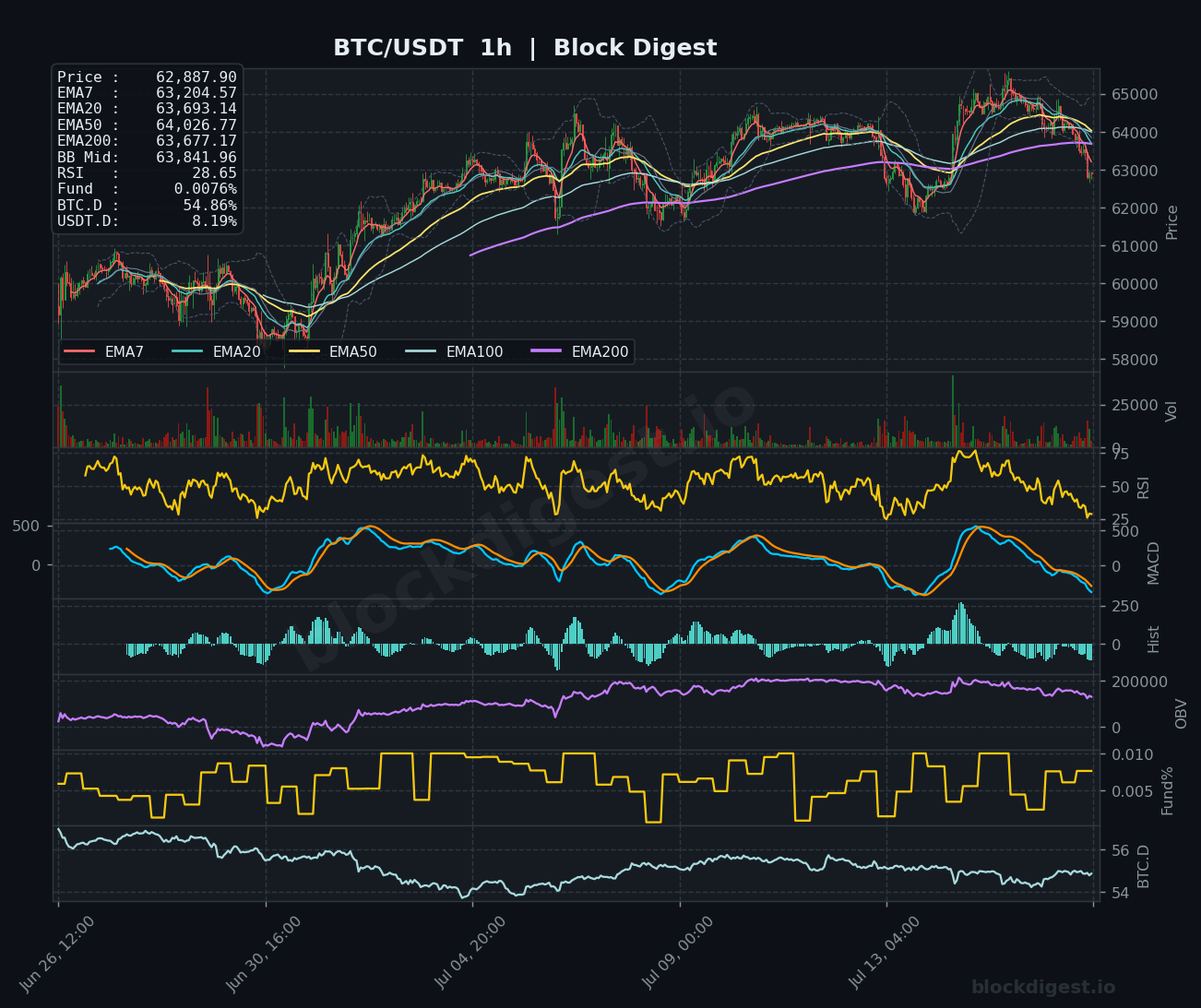Image resolution: width=1201 pixels, height=1008 pixels.
Task: Click the BTC.D vertical axis title
Action: [x=1144, y=867]
